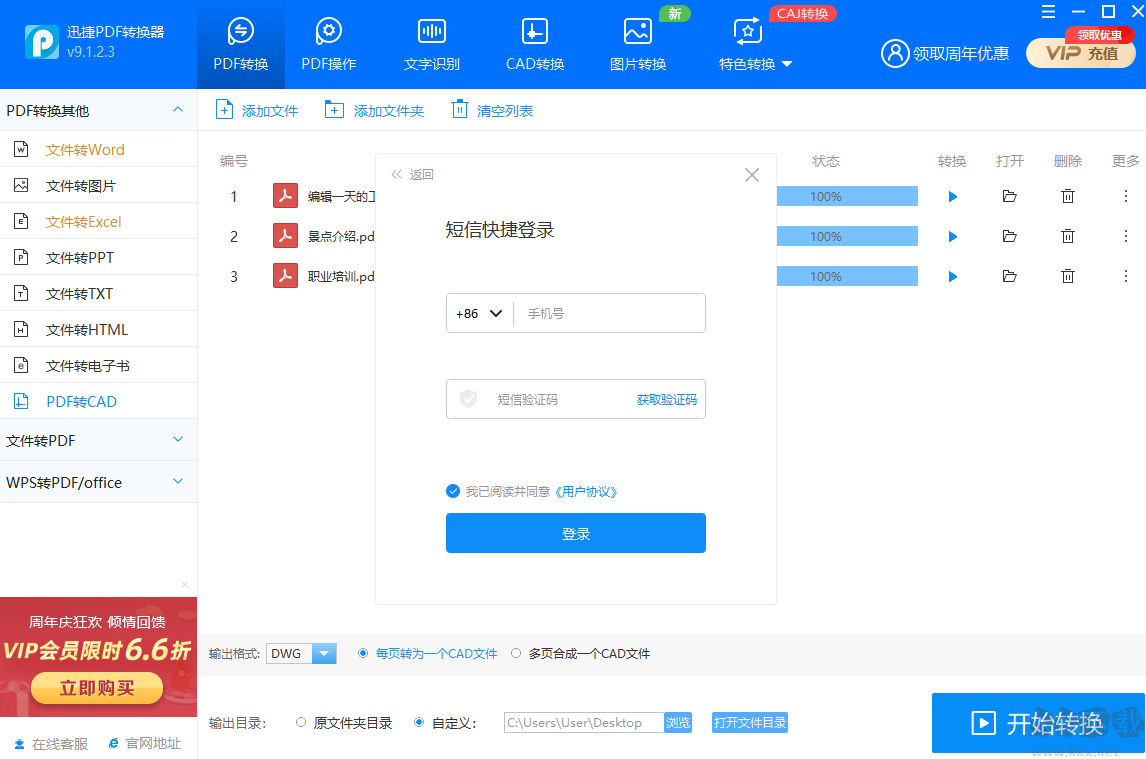Click the PDF icon of 编辑一天的 file

click(x=285, y=195)
